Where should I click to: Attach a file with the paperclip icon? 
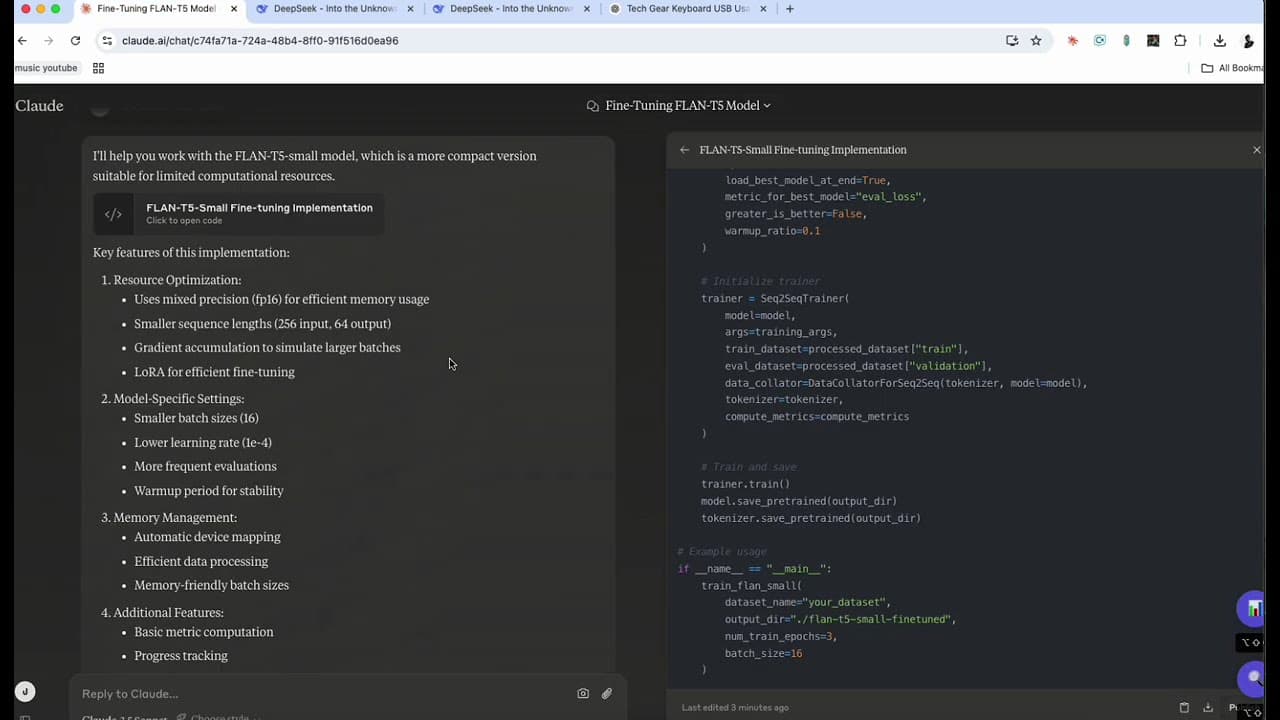(x=606, y=693)
